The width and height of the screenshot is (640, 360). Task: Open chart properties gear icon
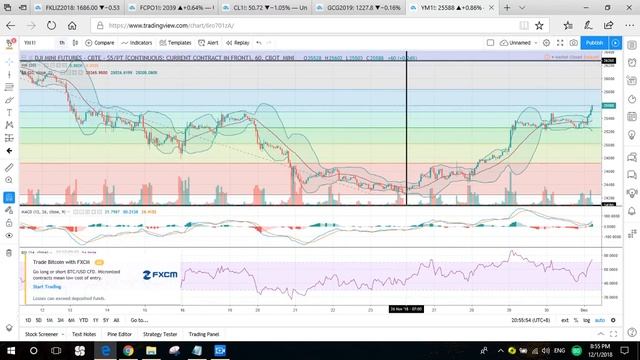point(546,43)
